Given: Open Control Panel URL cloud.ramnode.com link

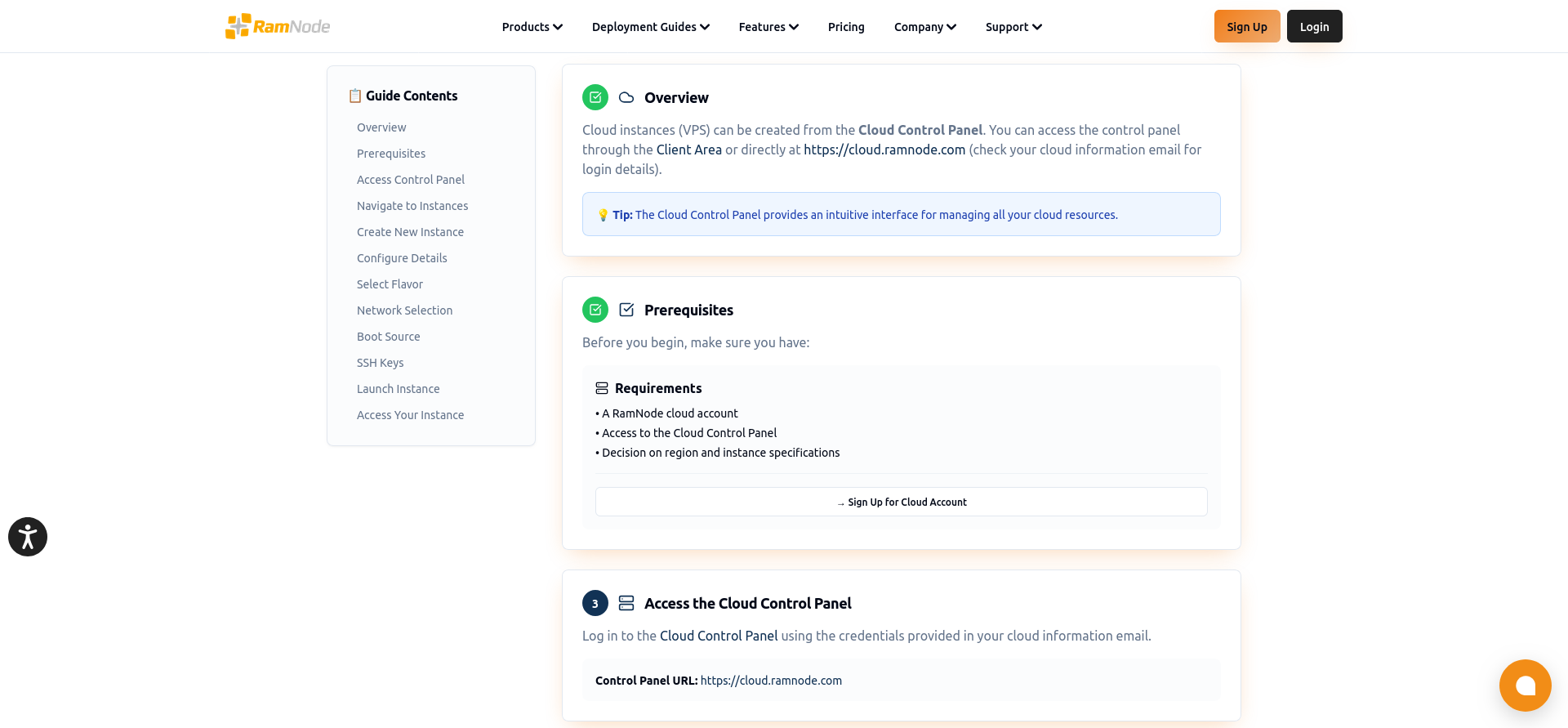Looking at the screenshot, I should pos(771,681).
